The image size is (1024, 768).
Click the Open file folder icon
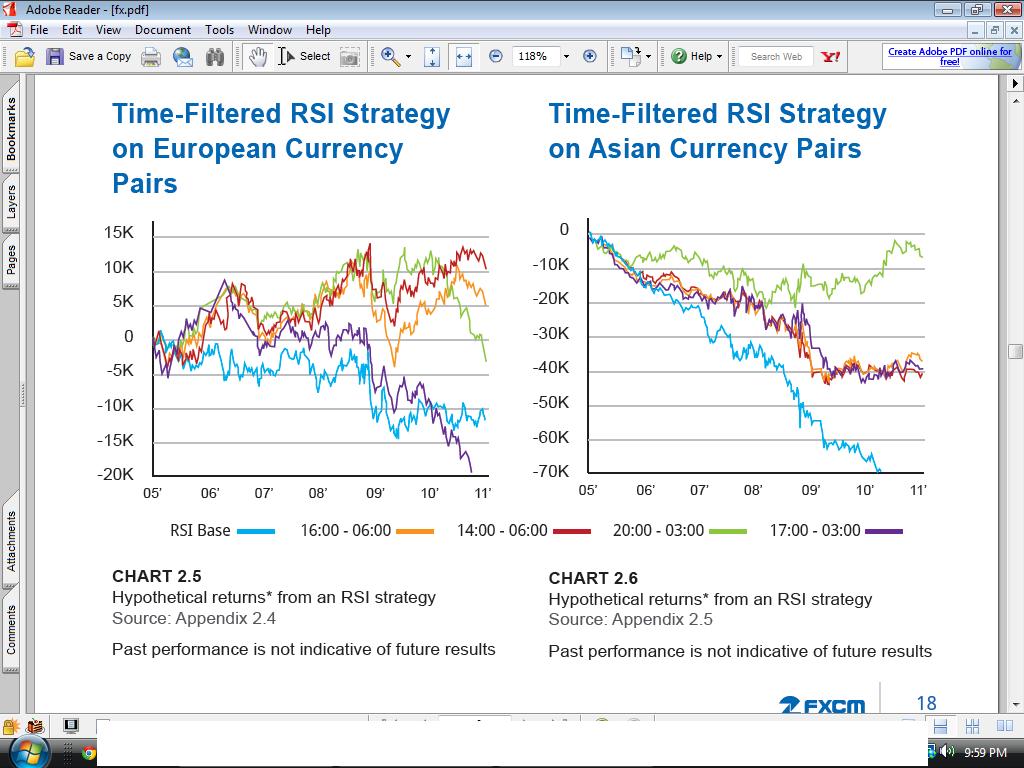tap(25, 57)
